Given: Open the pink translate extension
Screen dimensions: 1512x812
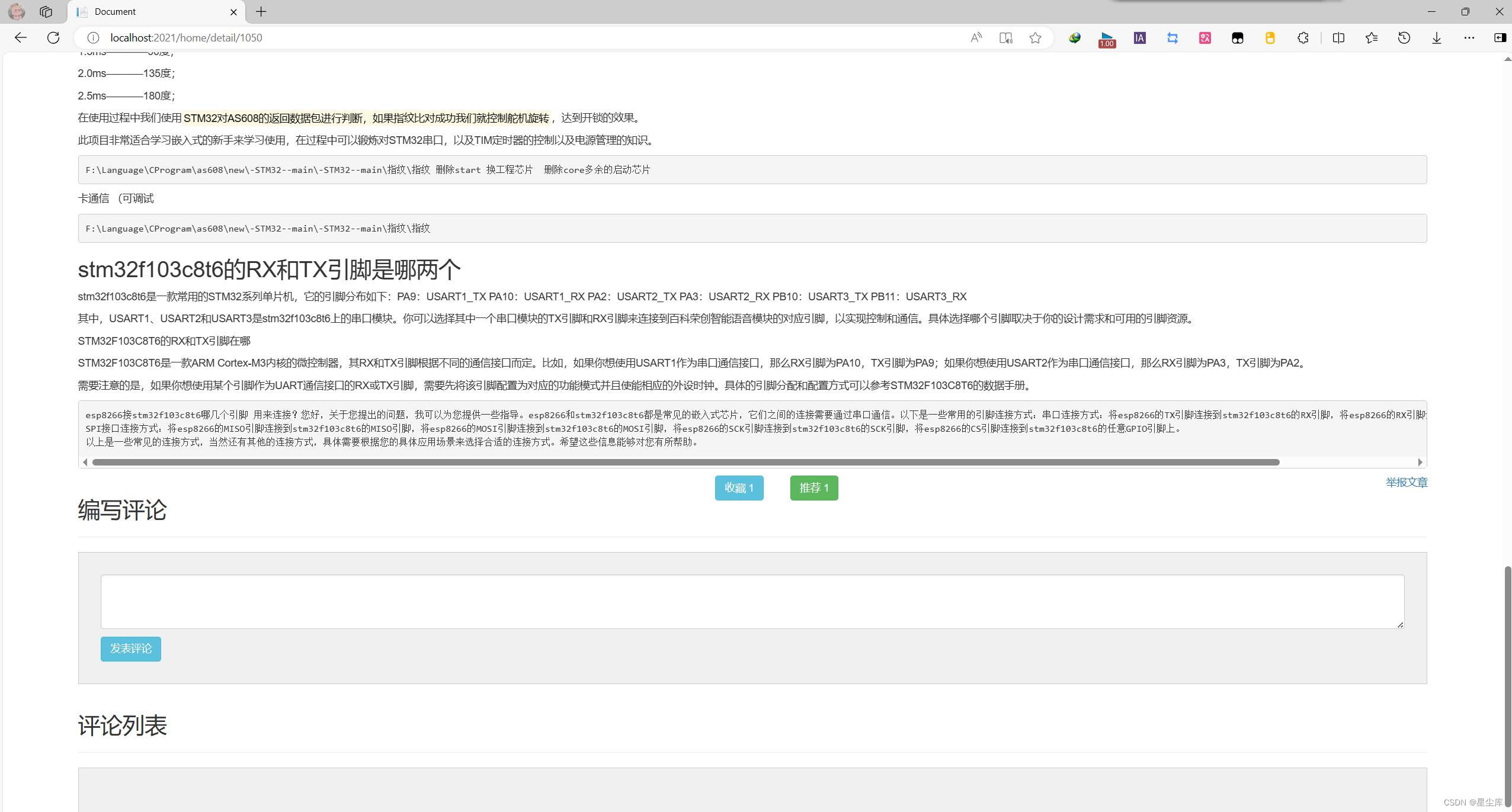Looking at the screenshot, I should pos(1205,38).
